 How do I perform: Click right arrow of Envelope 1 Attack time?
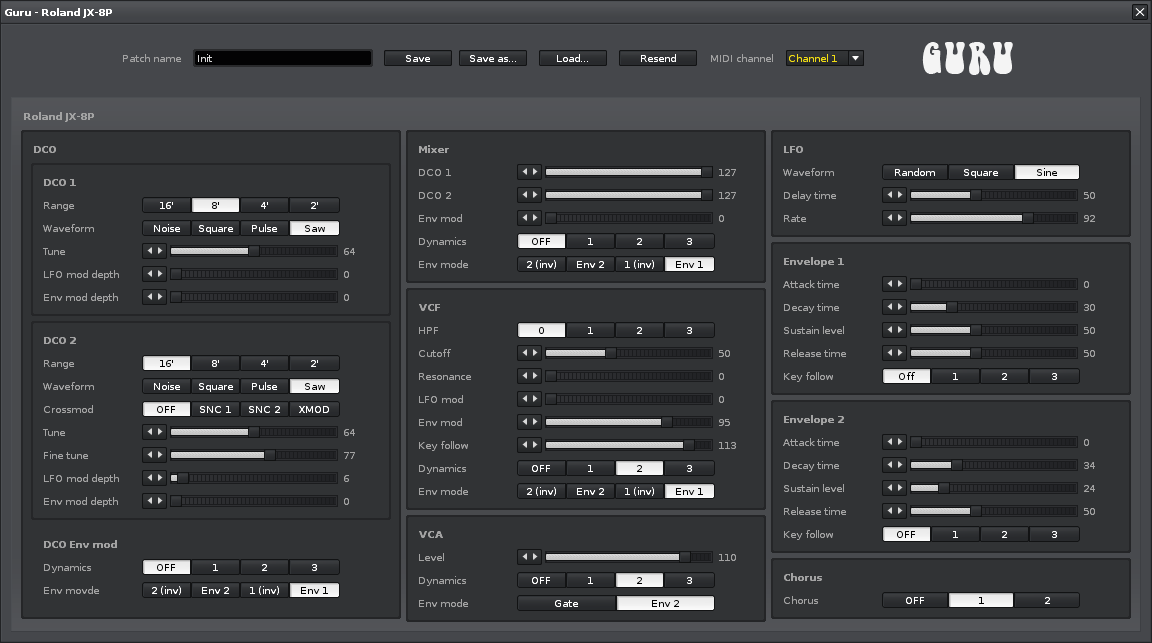pyautogui.click(x=900, y=284)
